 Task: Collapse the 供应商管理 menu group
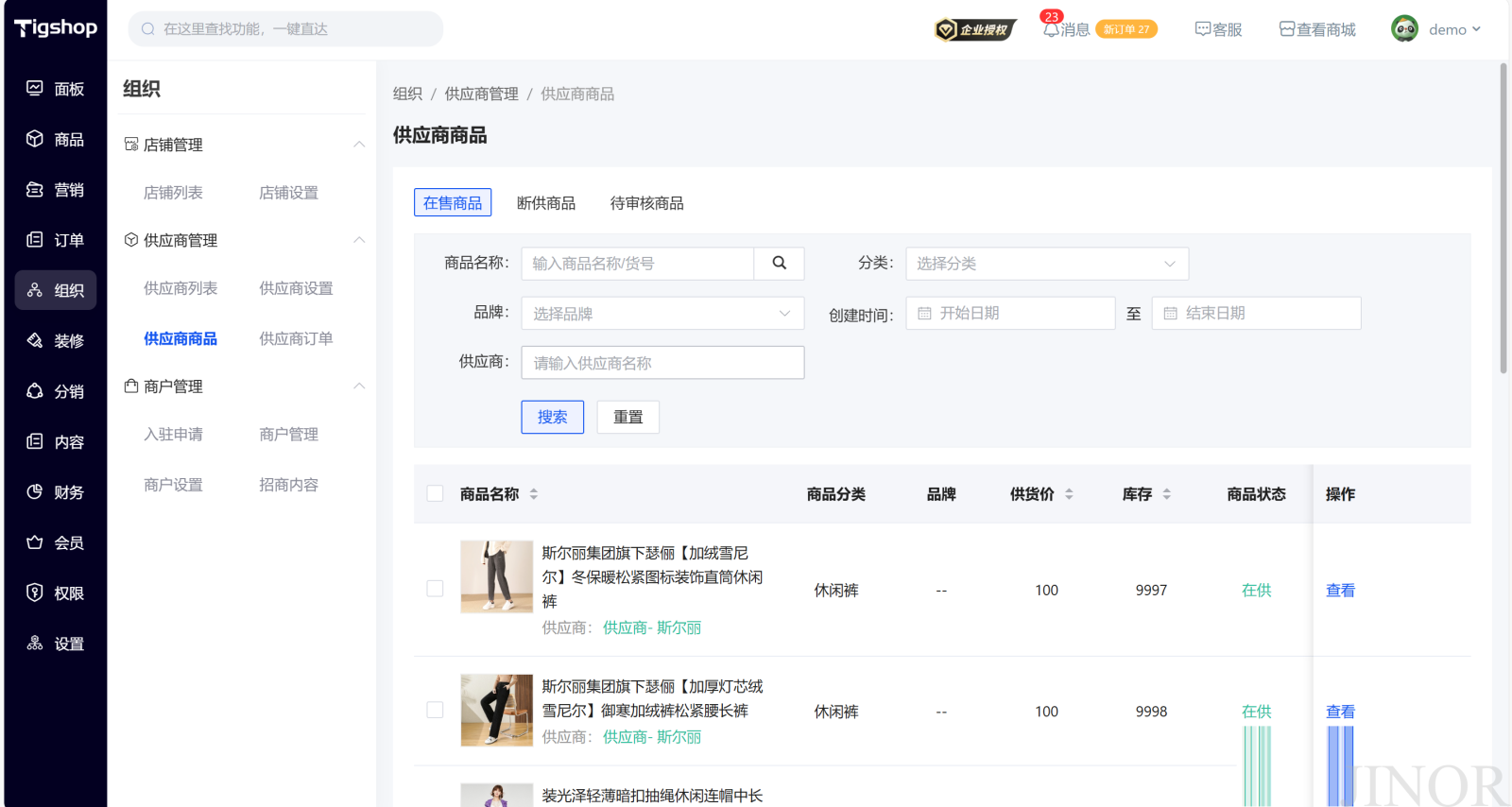click(359, 240)
